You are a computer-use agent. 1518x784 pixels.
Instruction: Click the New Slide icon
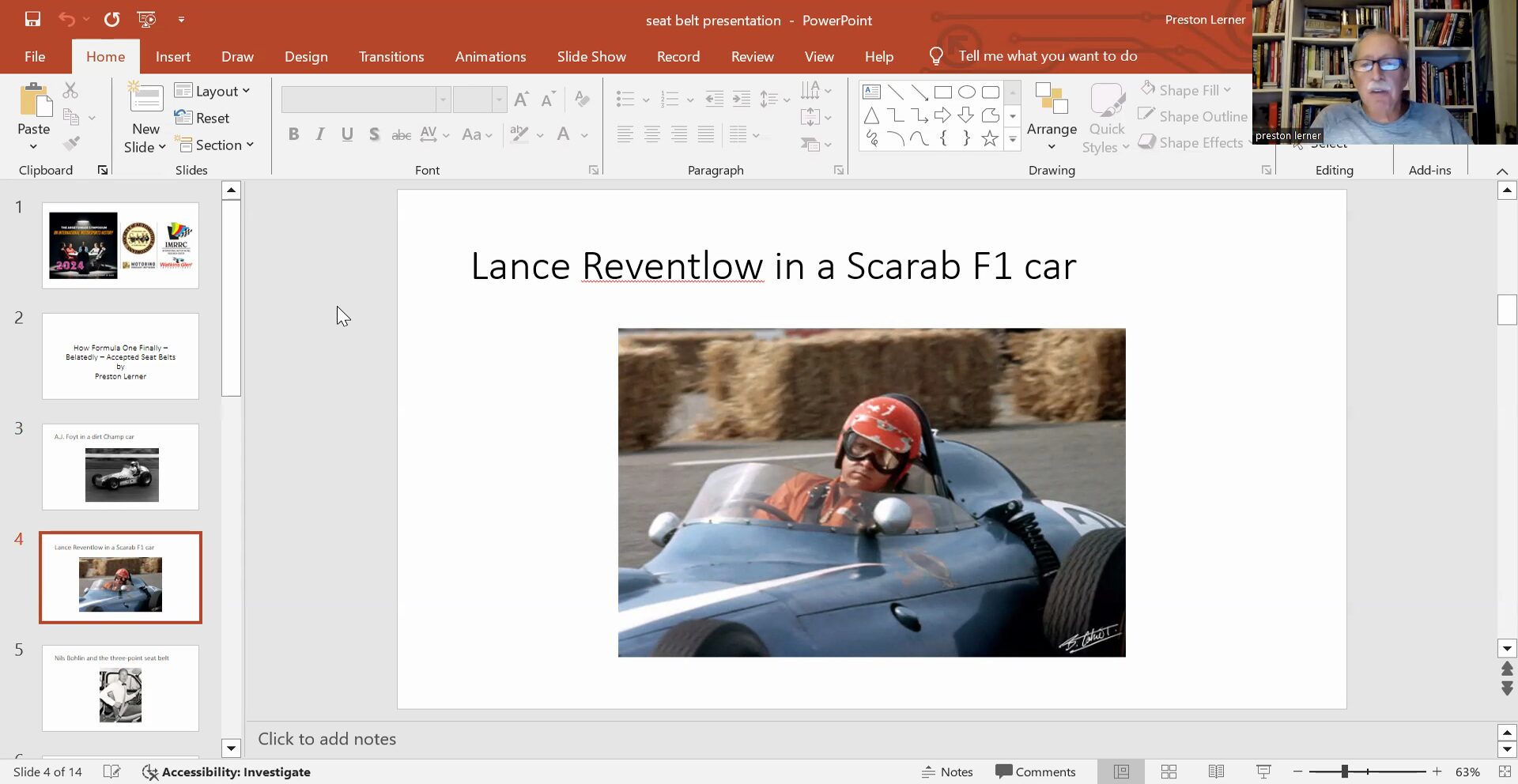(x=145, y=98)
